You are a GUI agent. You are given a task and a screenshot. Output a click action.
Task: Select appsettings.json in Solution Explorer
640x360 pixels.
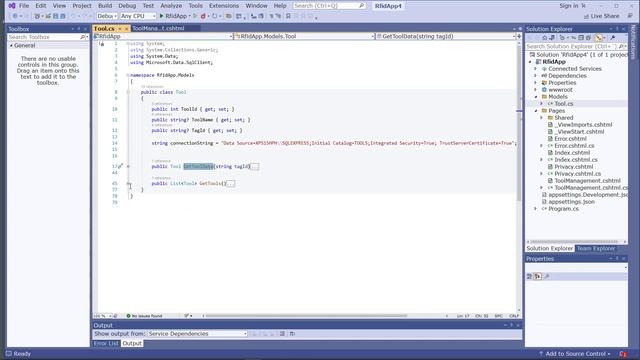(571, 202)
